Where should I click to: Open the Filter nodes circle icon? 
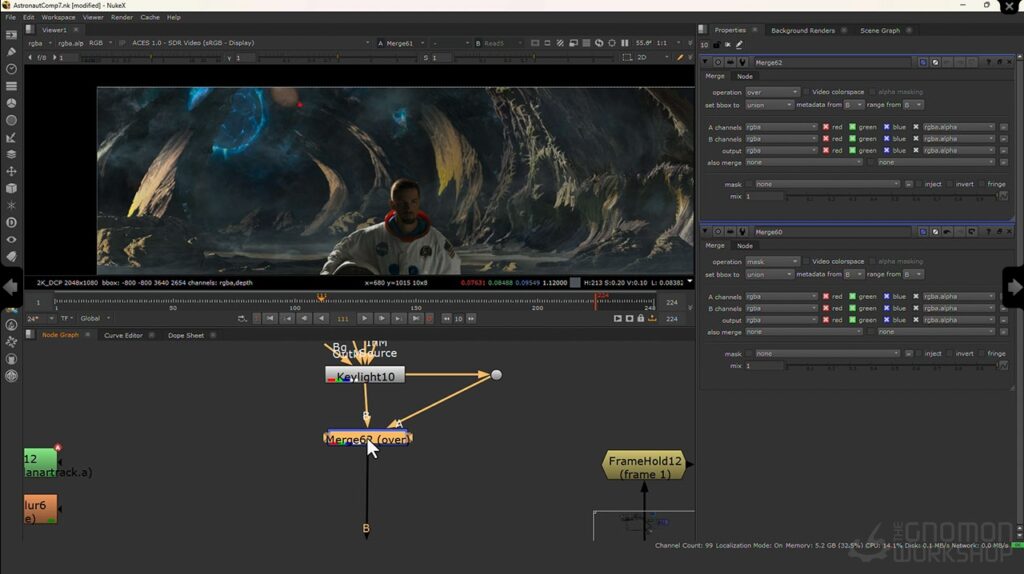click(11, 120)
